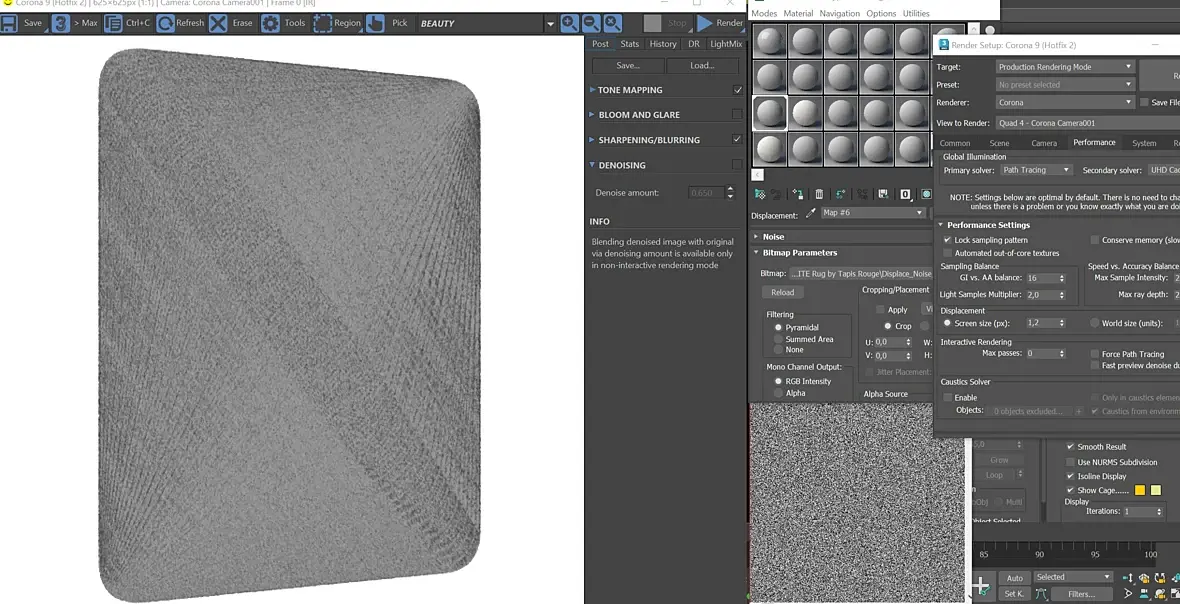Click the Reload bitmap button

pos(783,292)
